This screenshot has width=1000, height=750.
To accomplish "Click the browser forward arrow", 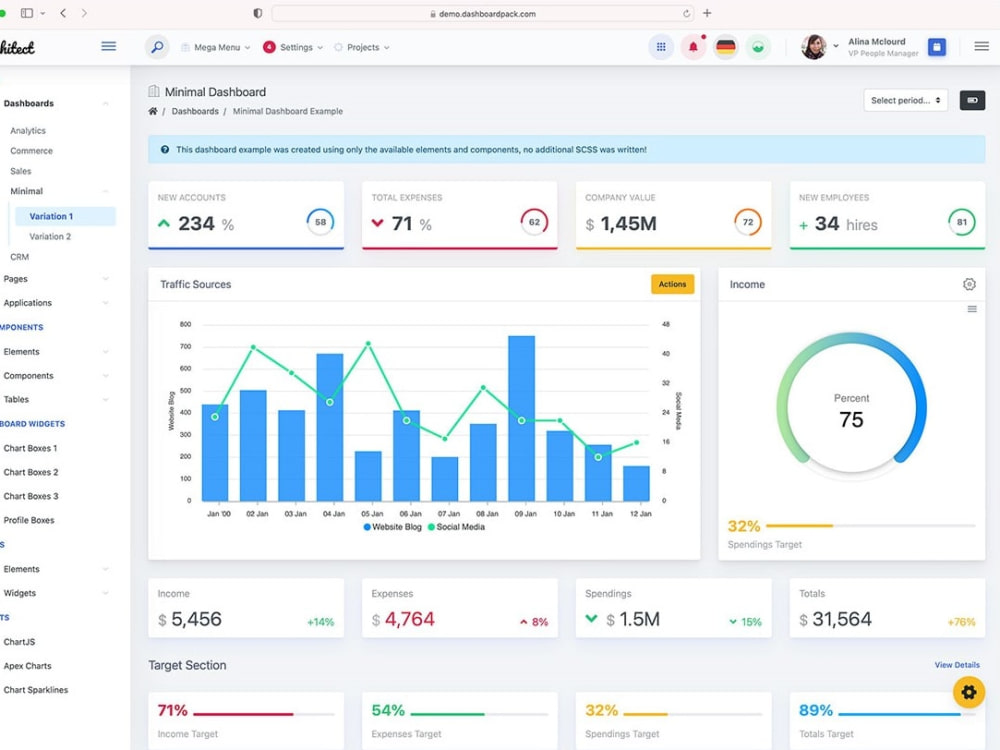I will tap(84, 13).
